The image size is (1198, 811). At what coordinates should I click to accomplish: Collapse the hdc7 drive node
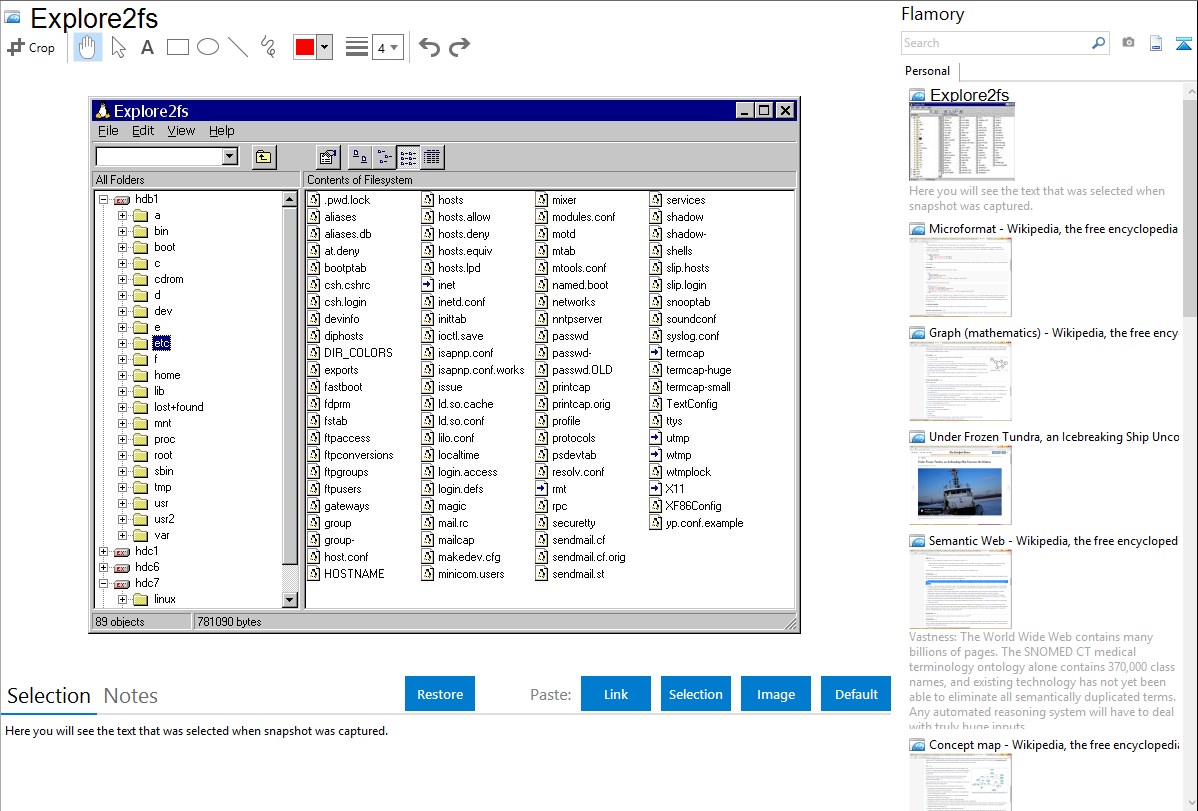103,583
